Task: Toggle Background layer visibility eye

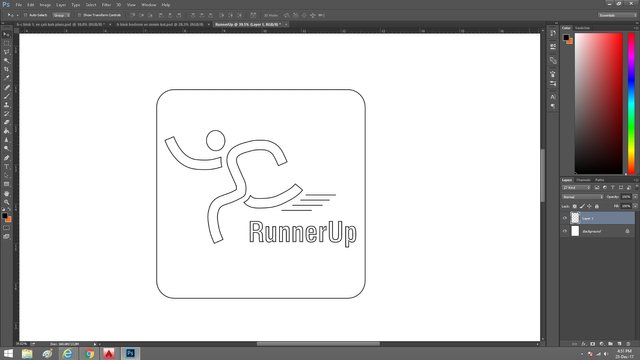Action: click(565, 231)
